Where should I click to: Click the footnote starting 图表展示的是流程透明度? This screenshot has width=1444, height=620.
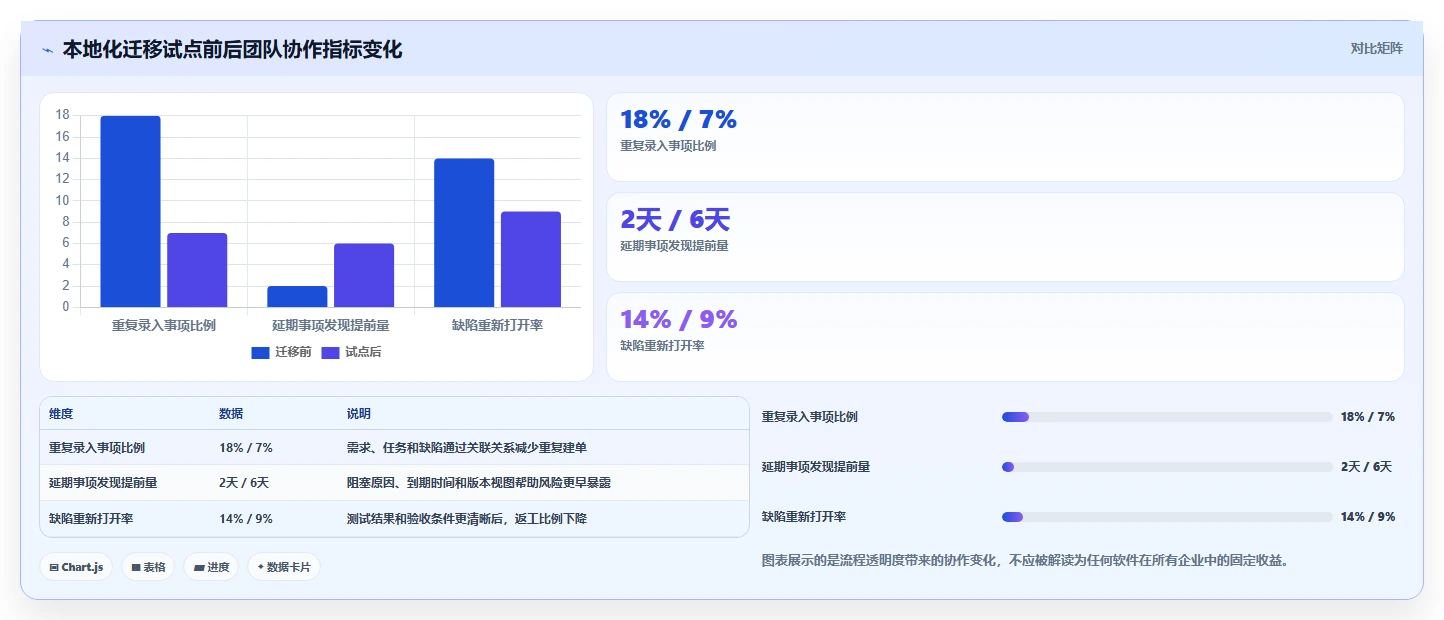(x=1028, y=560)
